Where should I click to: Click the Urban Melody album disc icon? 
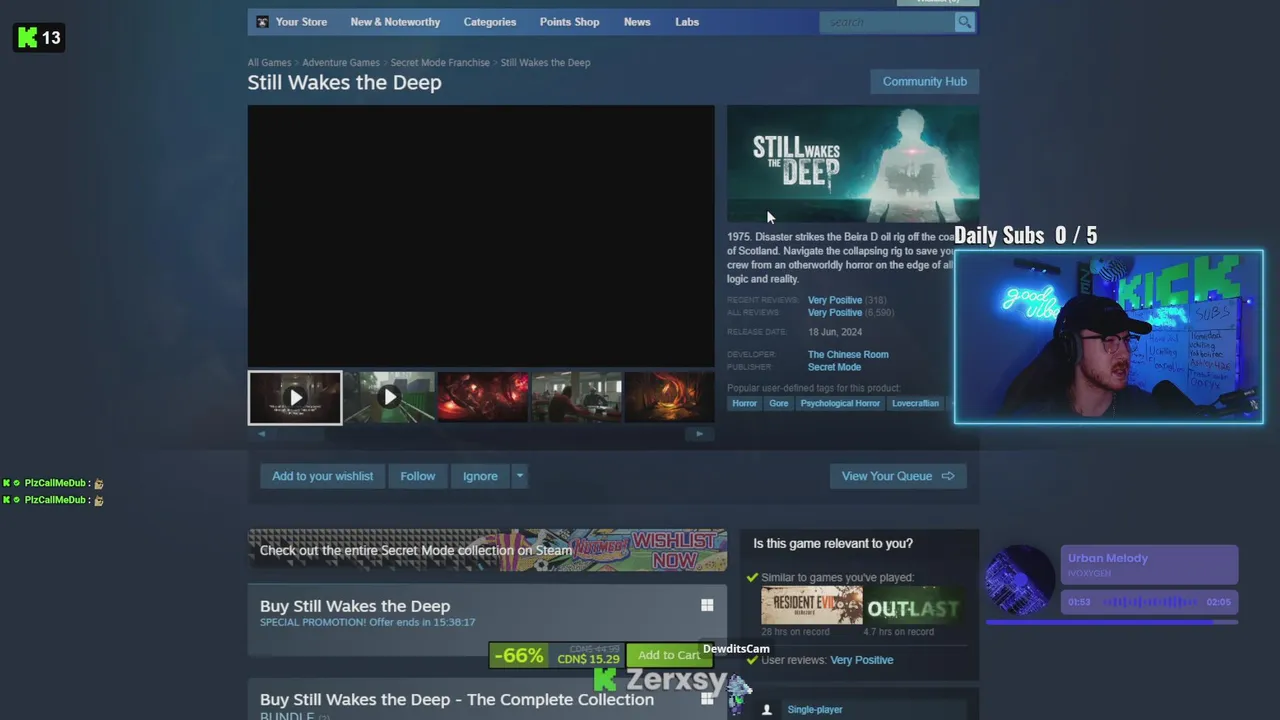(x=1020, y=581)
